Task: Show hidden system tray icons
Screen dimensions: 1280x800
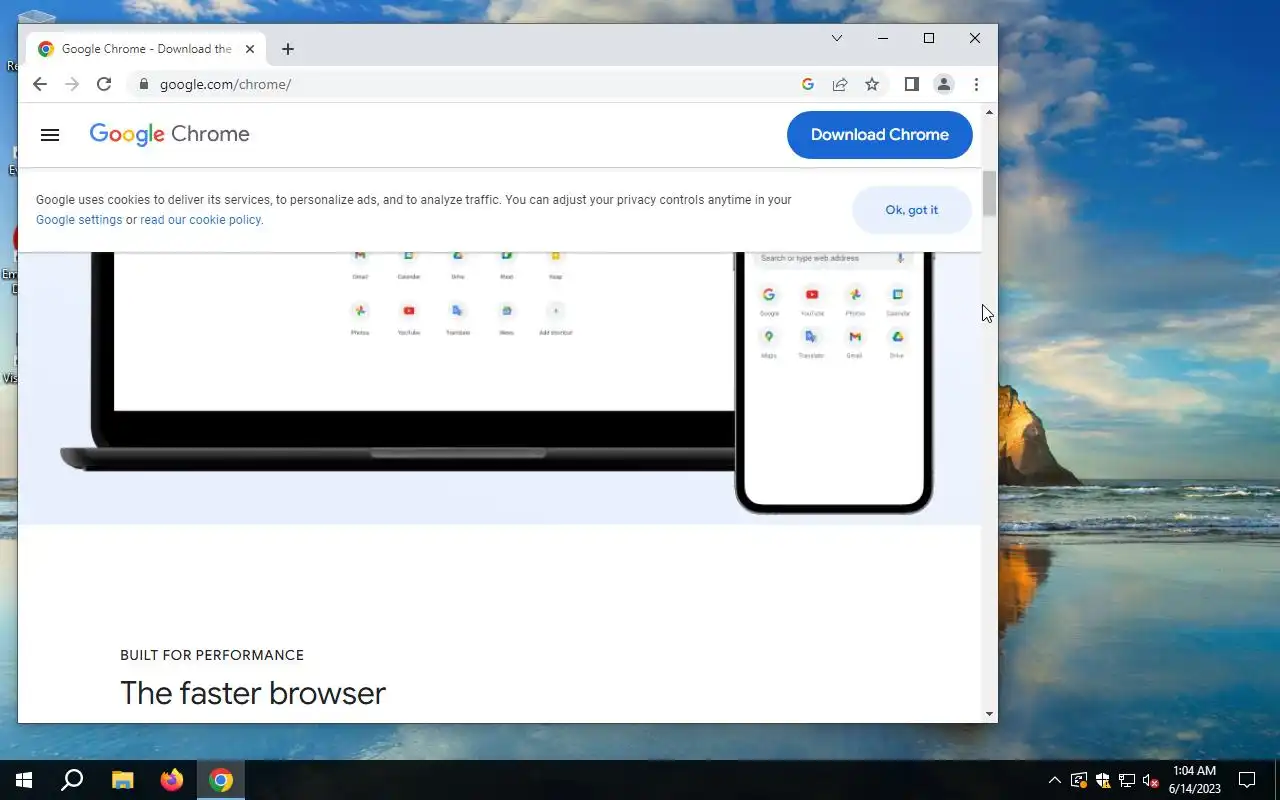Action: pos(1054,780)
